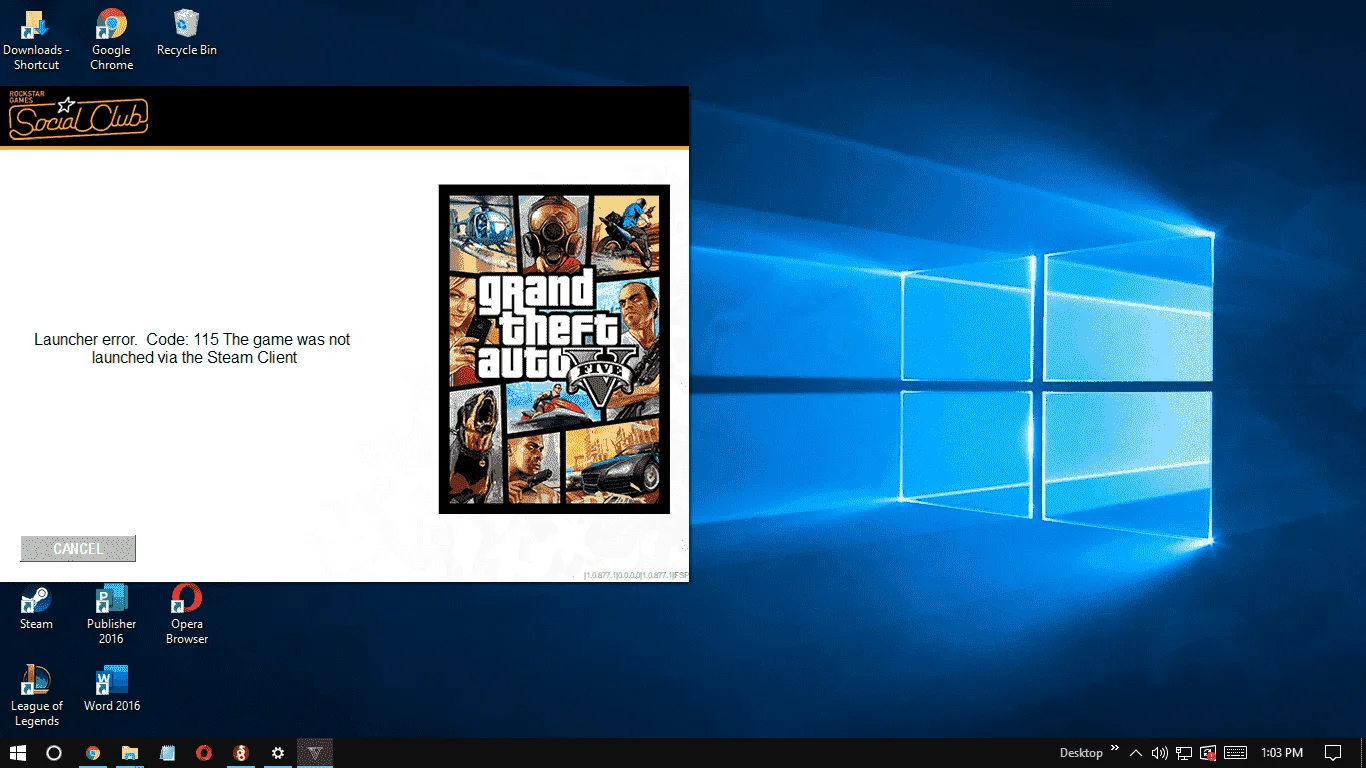Select the Launcher error Code 115 message text
This screenshot has height=768, width=1366.
(x=192, y=348)
